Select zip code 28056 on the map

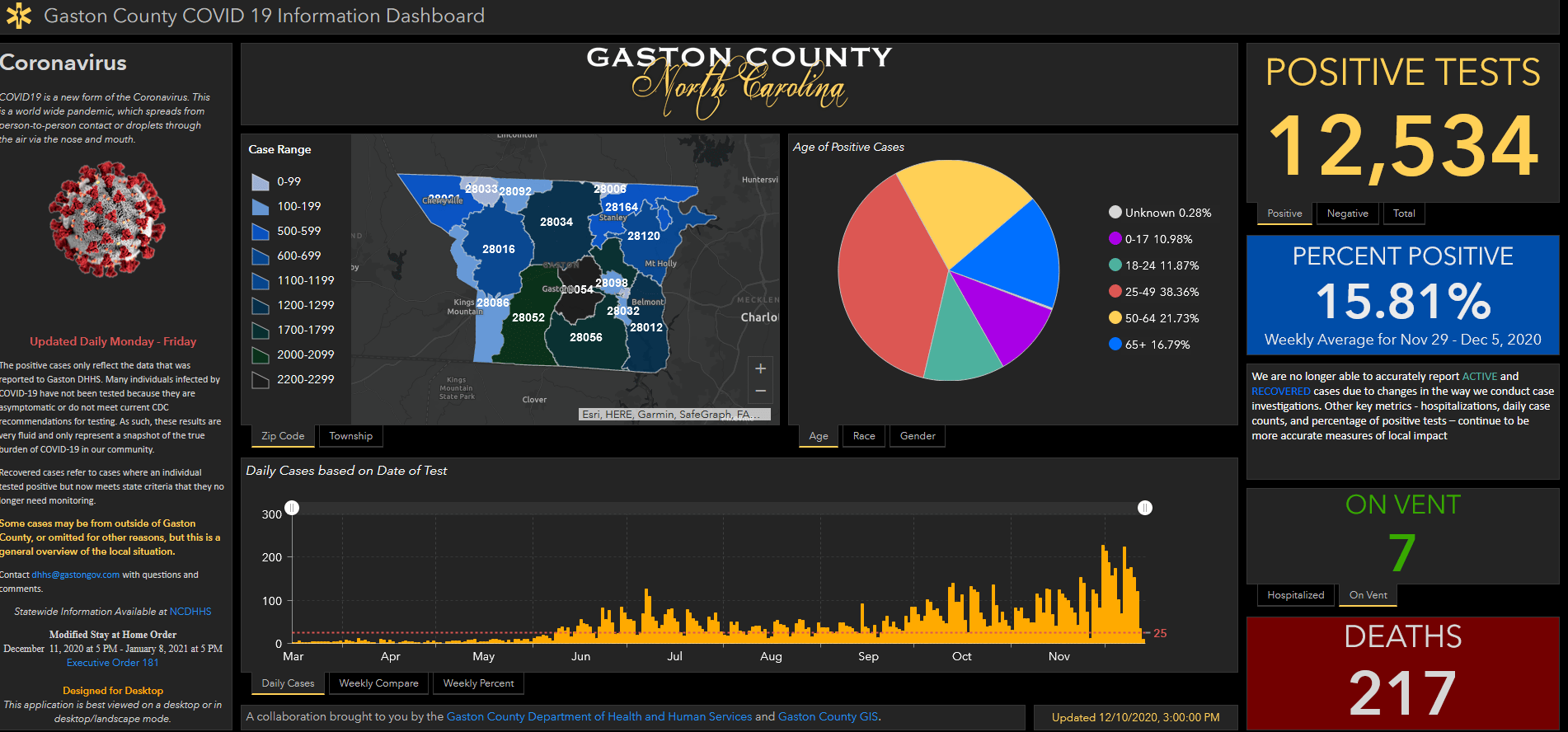point(586,337)
